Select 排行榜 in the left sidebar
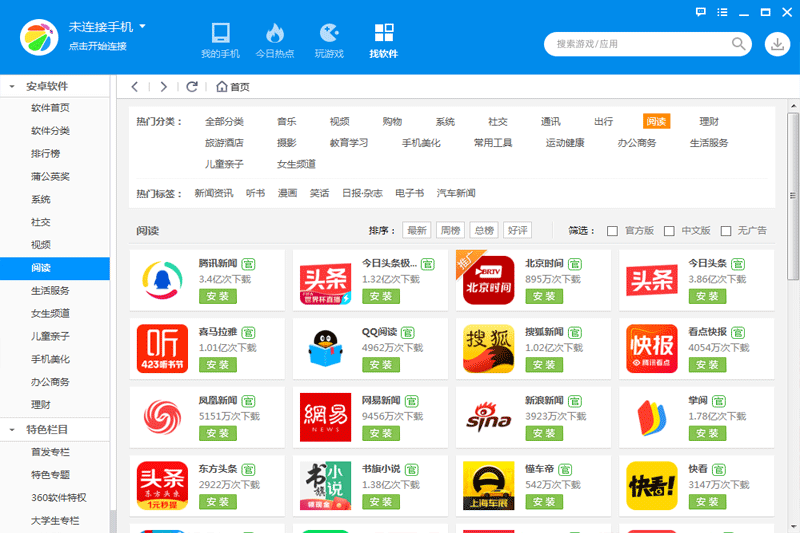The height and width of the screenshot is (533, 800). [46, 154]
